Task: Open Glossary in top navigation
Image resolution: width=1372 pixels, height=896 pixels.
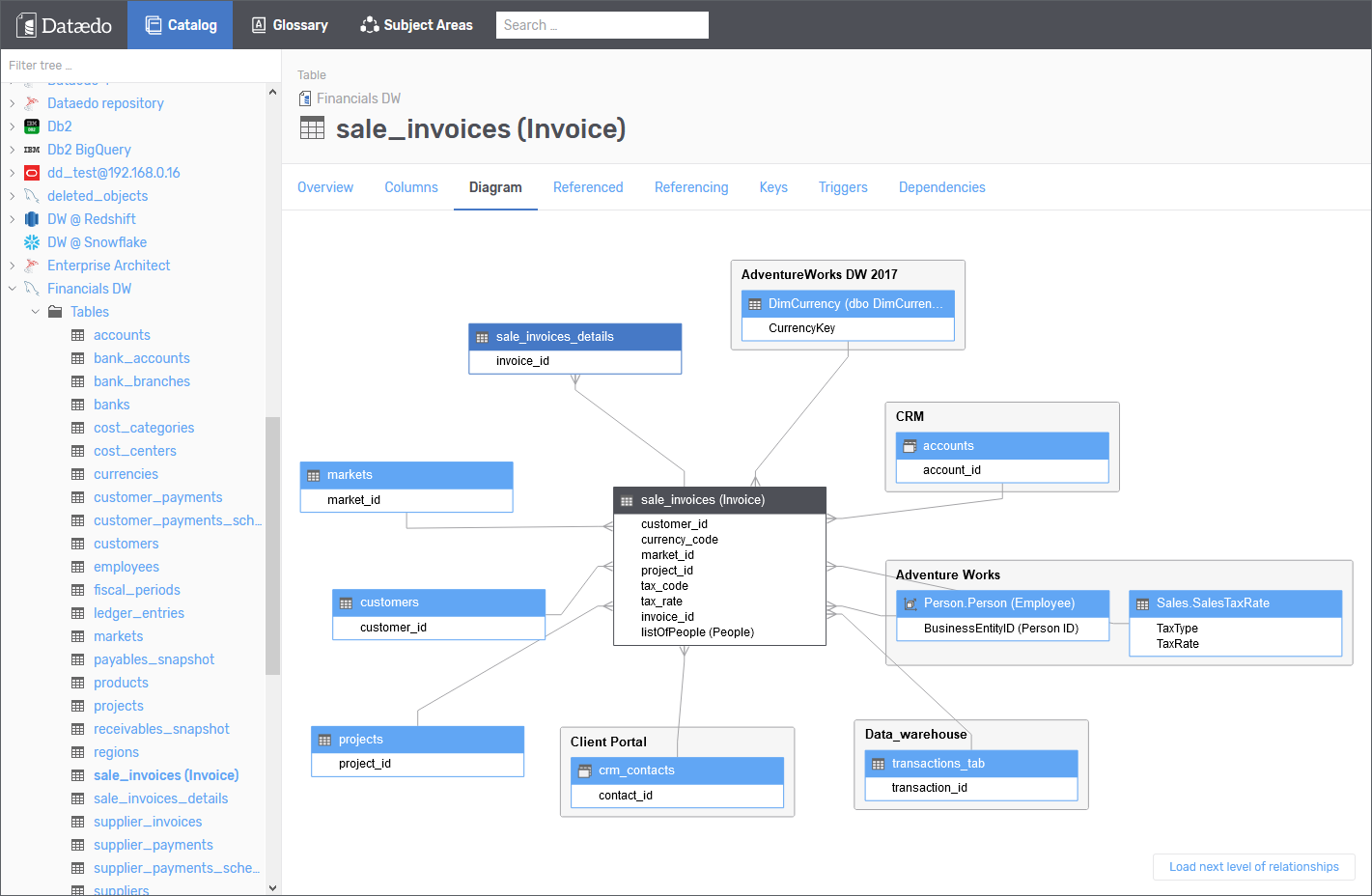Action: tap(290, 25)
